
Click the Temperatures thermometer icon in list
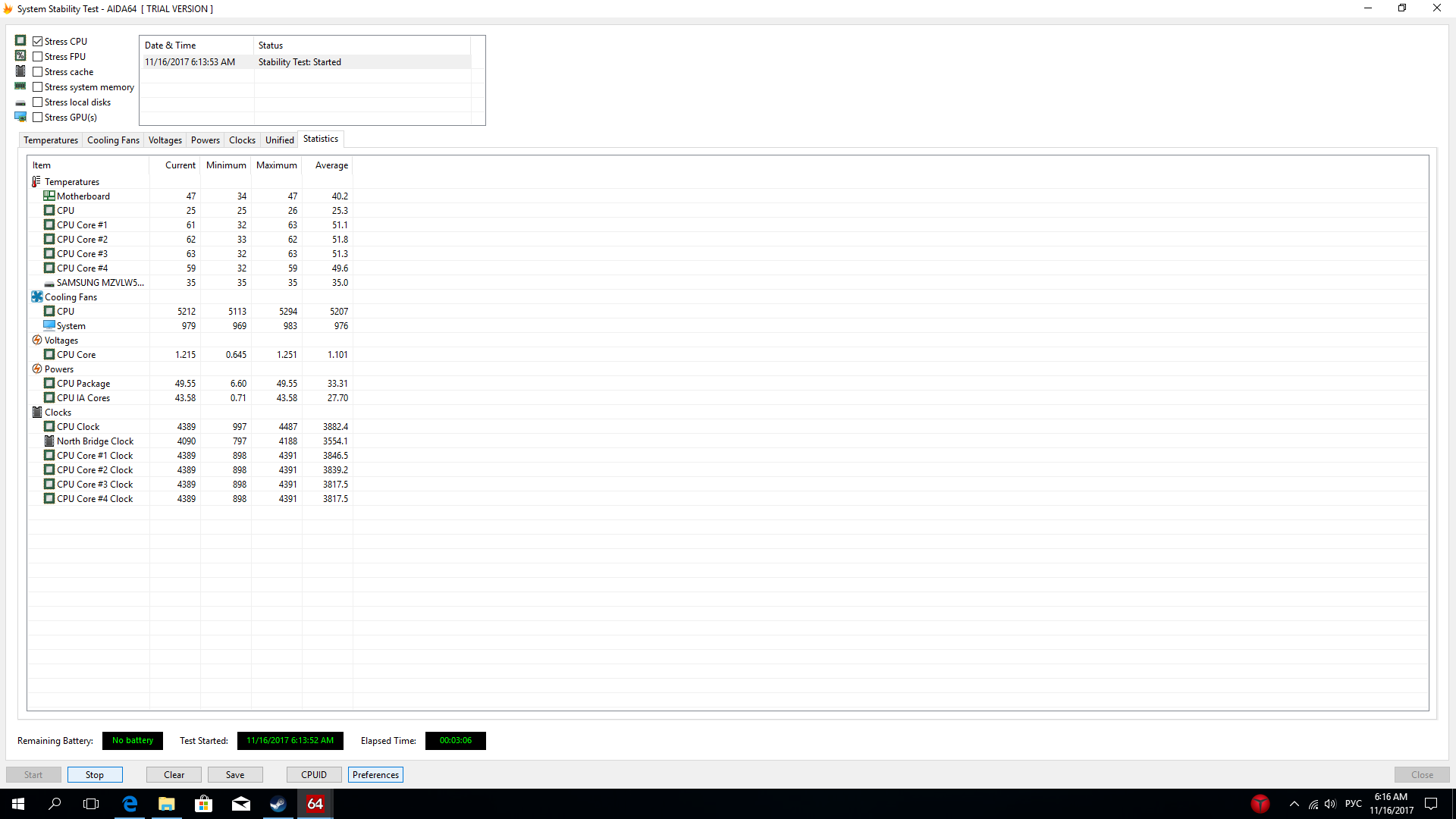36,182
